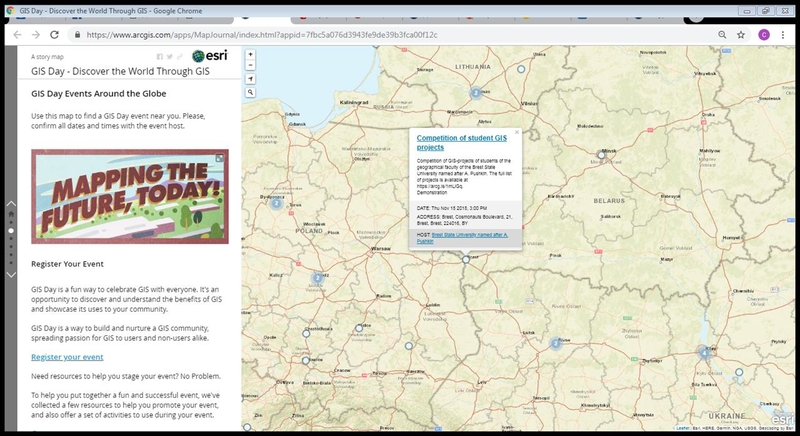Select the event marker southeast of Kyiv
Screen dimensions: 800x436
739,372
